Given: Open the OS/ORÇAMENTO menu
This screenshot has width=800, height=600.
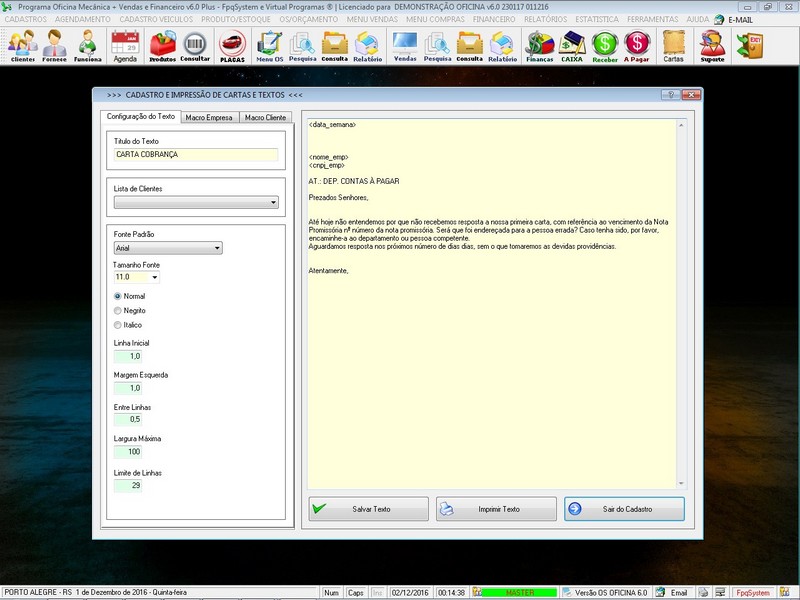Looking at the screenshot, I should click(x=309, y=19).
